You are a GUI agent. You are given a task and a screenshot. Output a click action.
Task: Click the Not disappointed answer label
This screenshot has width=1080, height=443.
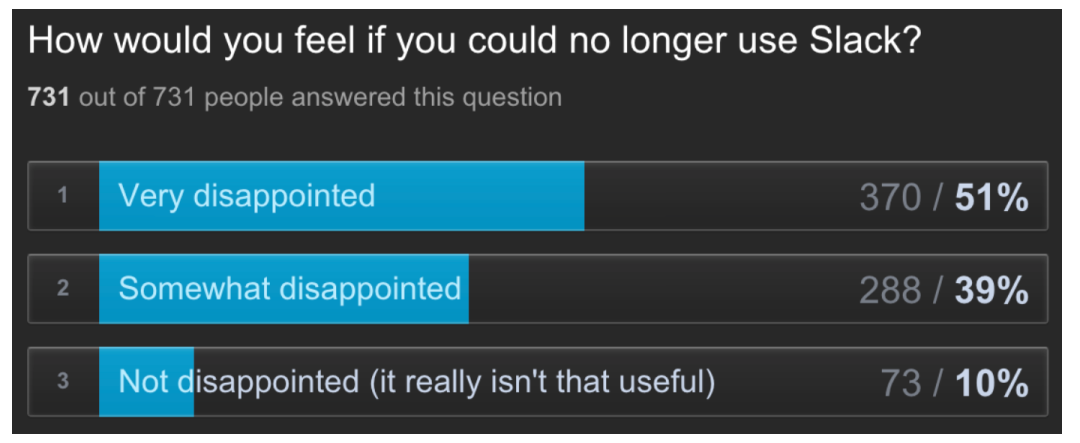[x=417, y=382]
